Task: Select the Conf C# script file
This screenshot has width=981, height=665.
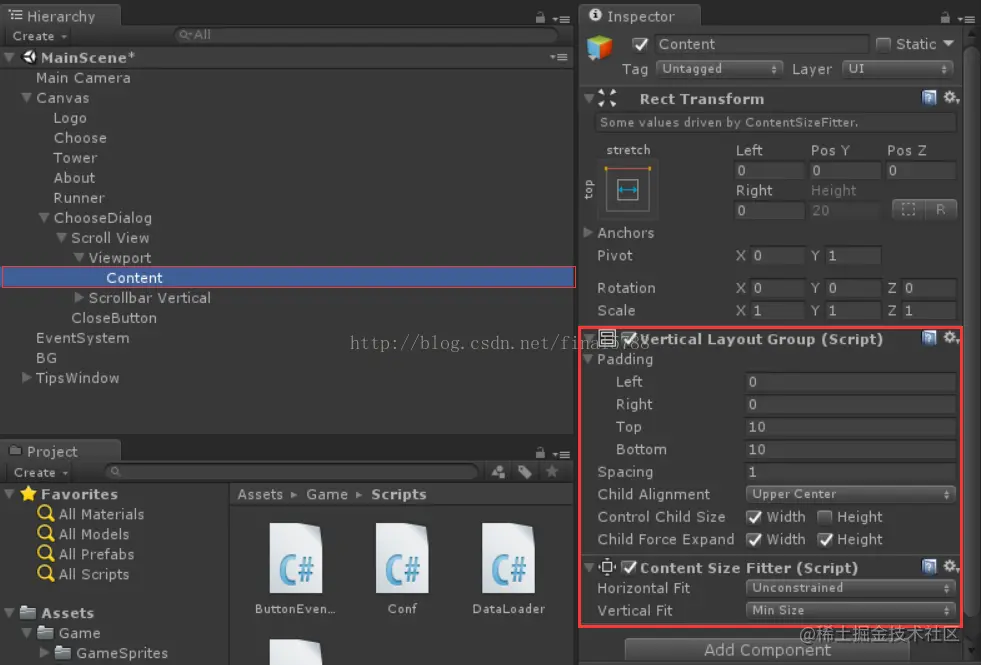Action: 402,569
